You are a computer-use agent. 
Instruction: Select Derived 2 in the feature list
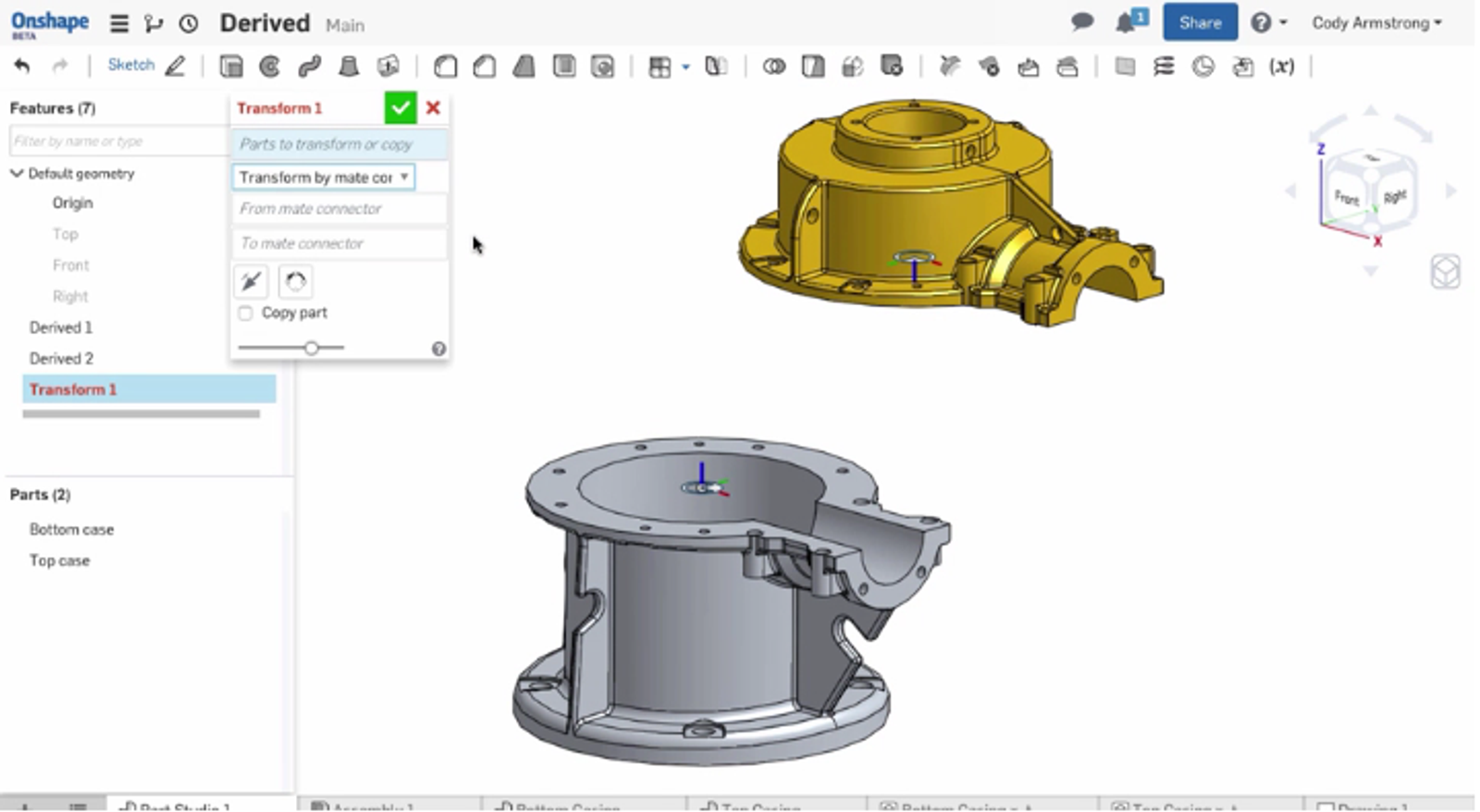pos(61,359)
